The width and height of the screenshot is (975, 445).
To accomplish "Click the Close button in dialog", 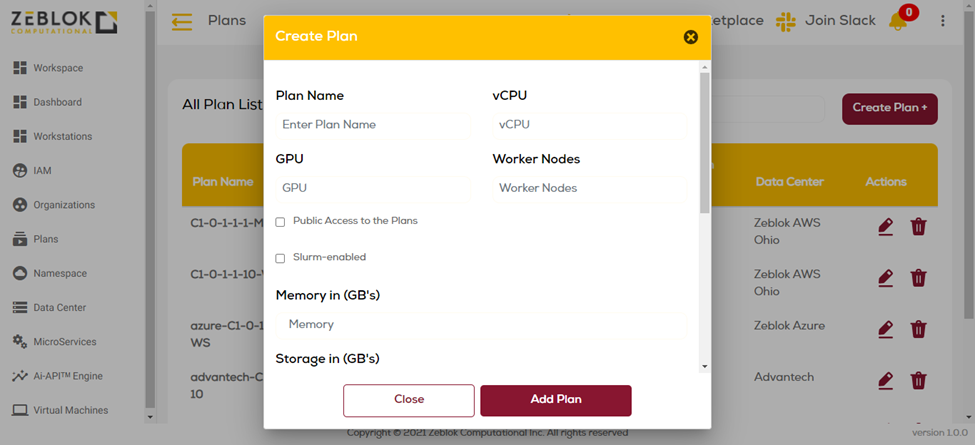I will [408, 399].
